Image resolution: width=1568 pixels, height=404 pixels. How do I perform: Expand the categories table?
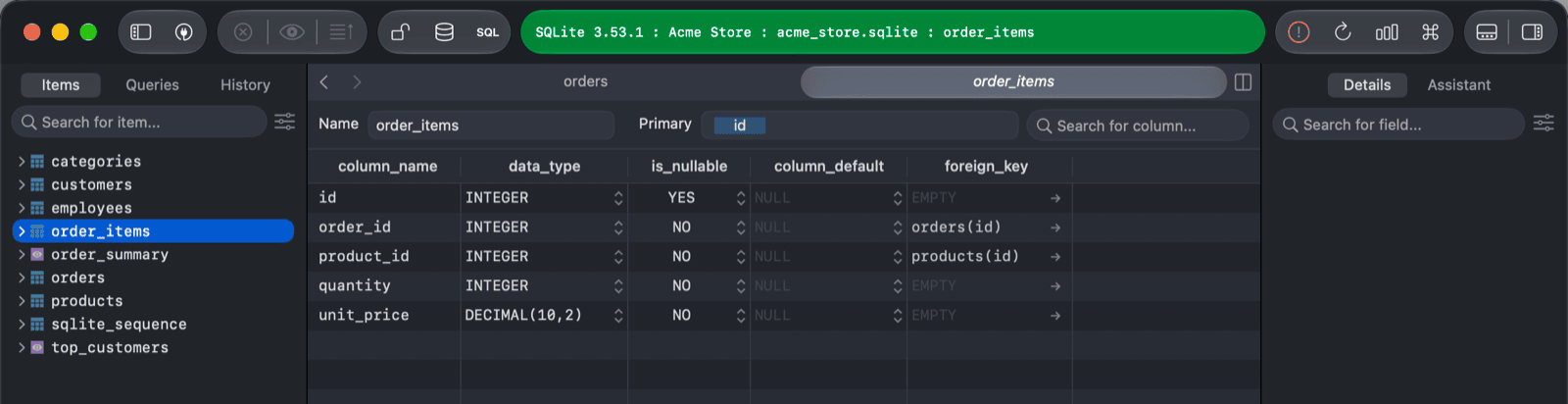point(22,161)
